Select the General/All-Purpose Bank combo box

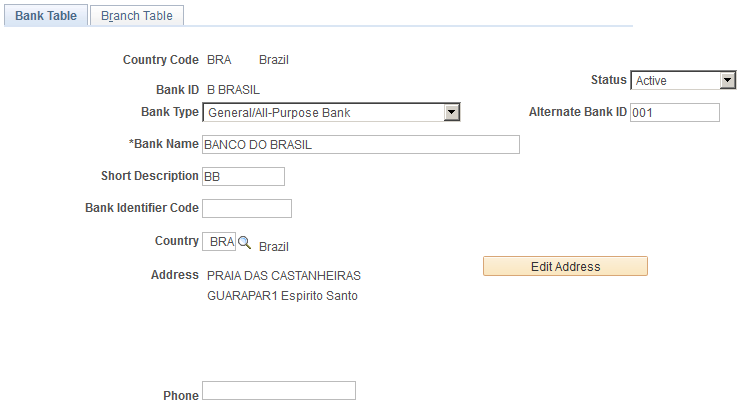click(331, 113)
